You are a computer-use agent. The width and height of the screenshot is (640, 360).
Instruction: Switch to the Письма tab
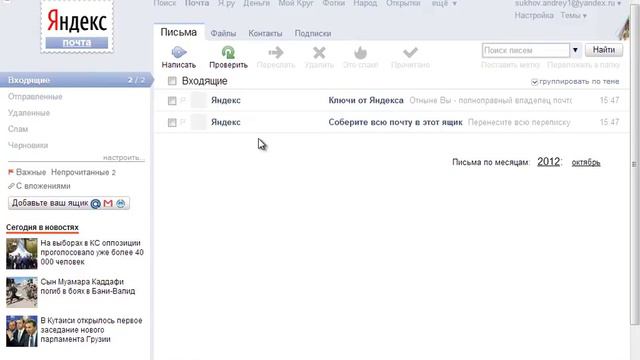(179, 32)
